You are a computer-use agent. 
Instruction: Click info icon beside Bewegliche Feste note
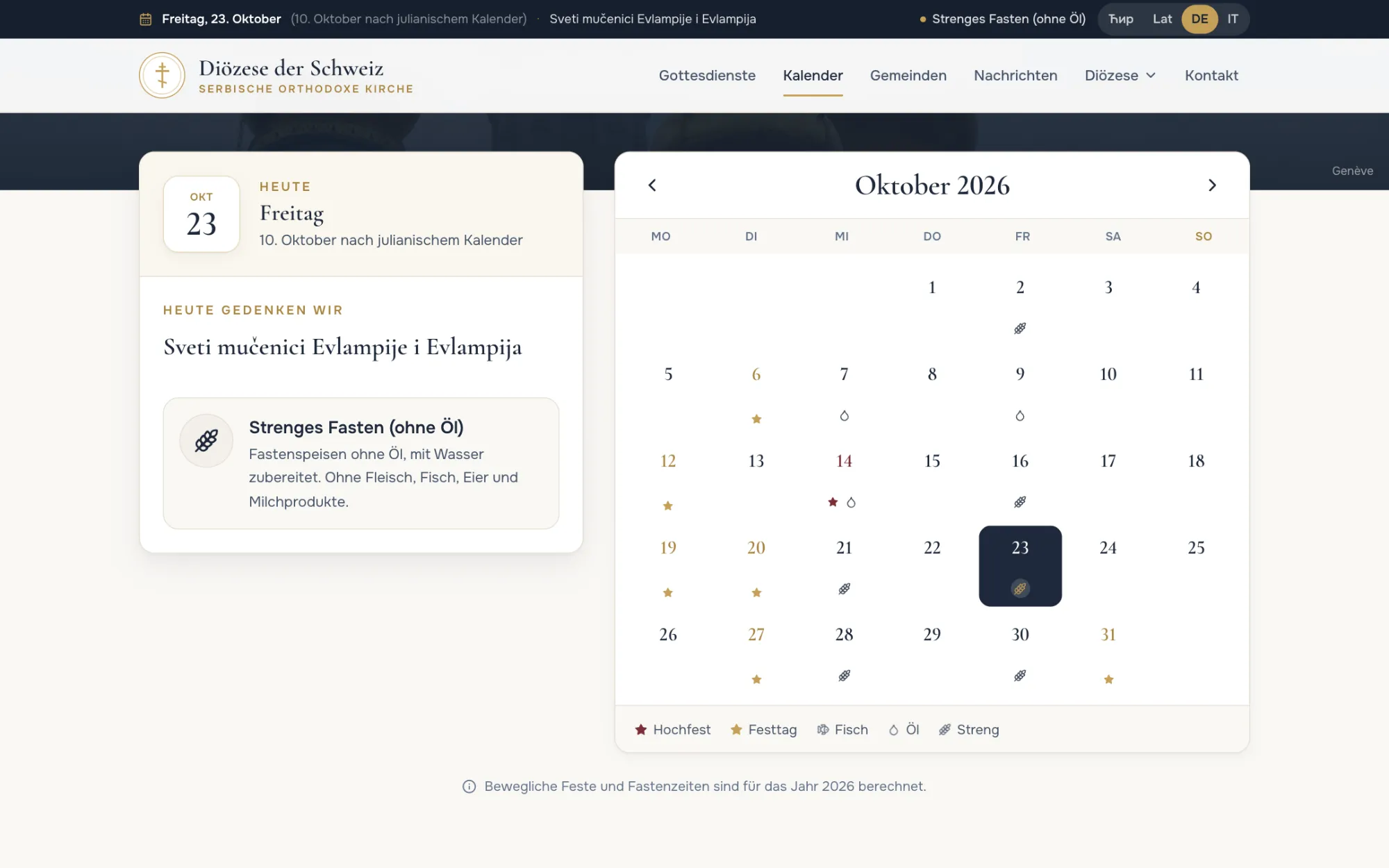pyautogui.click(x=469, y=787)
